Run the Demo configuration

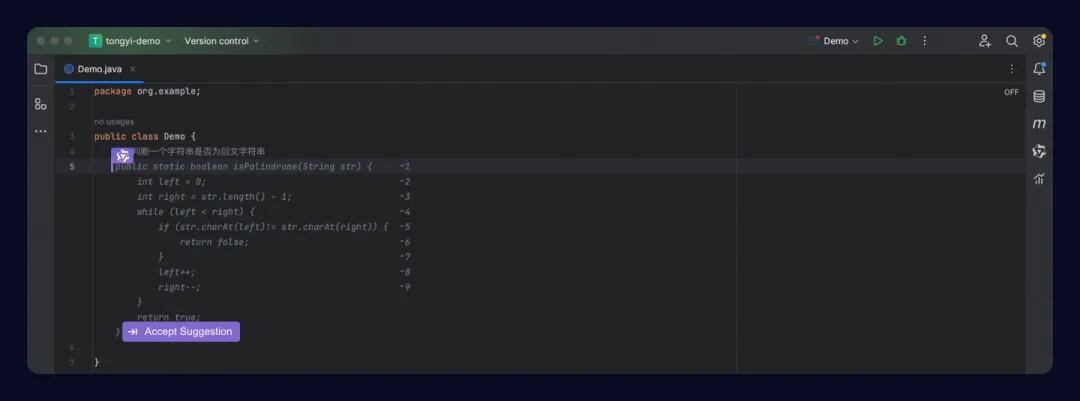[878, 41]
